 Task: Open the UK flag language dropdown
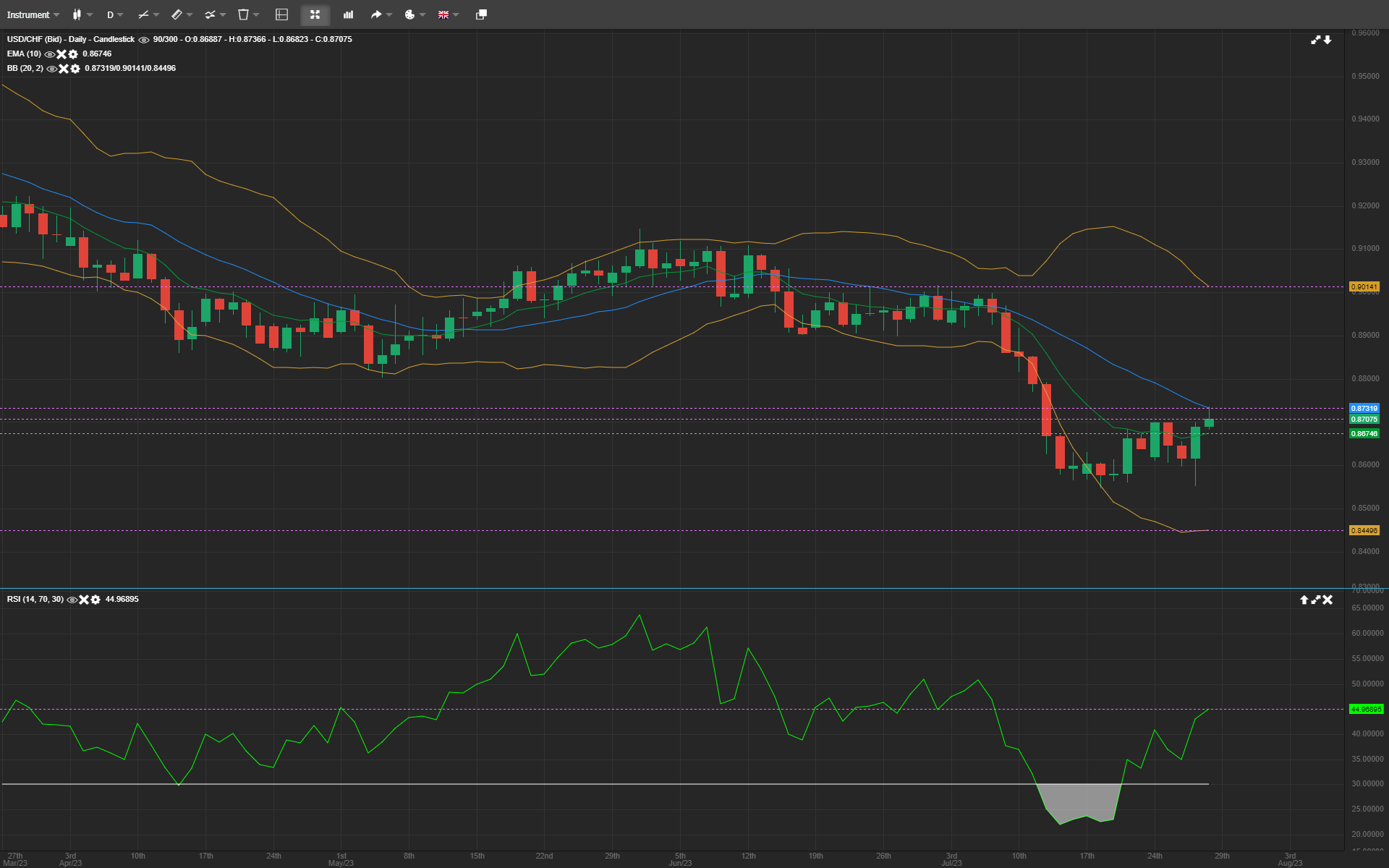coord(444,14)
